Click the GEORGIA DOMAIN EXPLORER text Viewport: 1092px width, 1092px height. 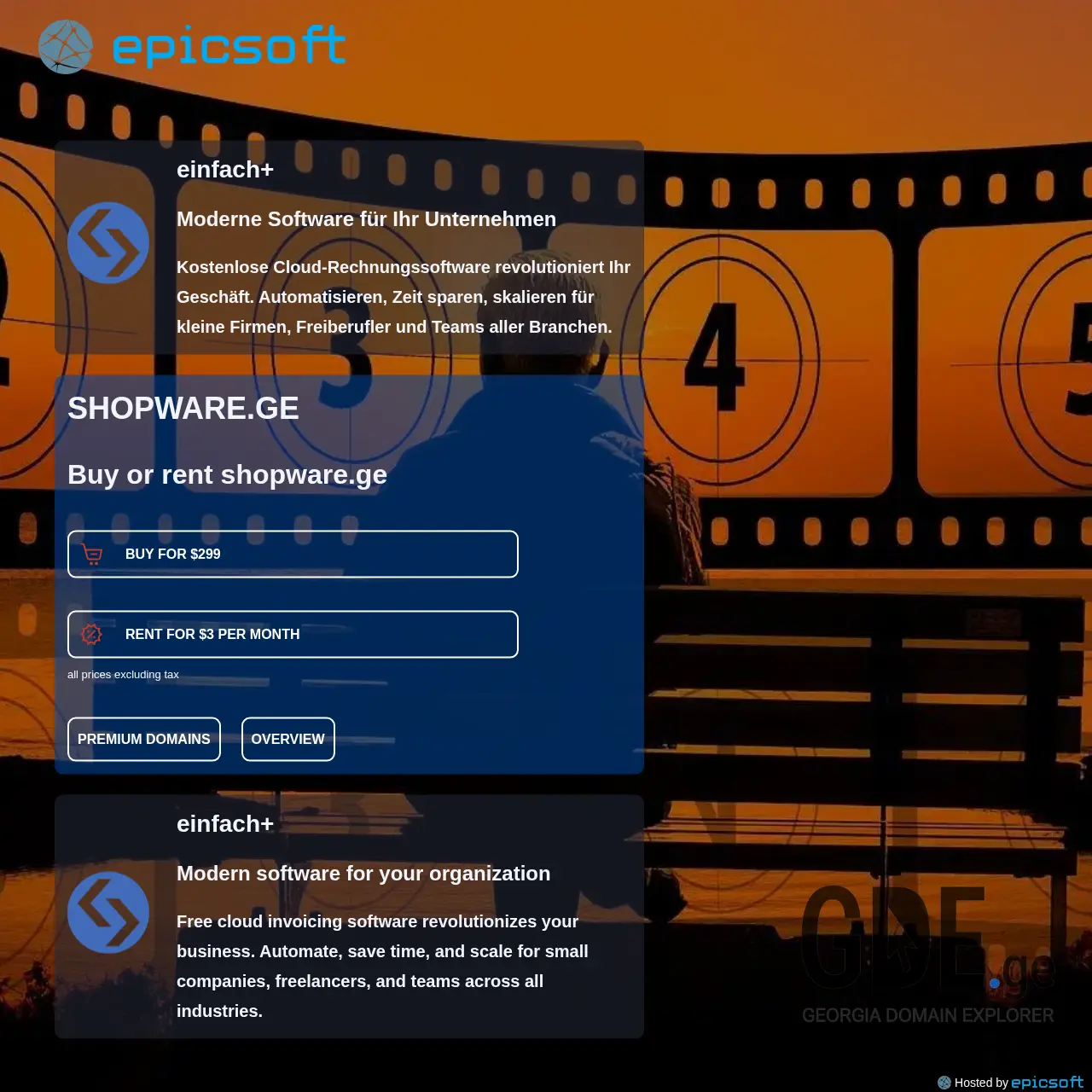point(926,1016)
